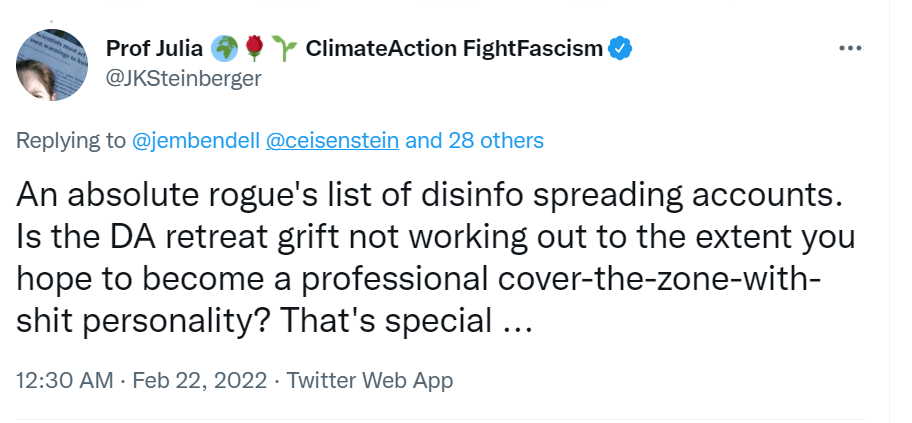Click the seedling emoji in display name
This screenshot has height=423, width=912.
(x=281, y=48)
